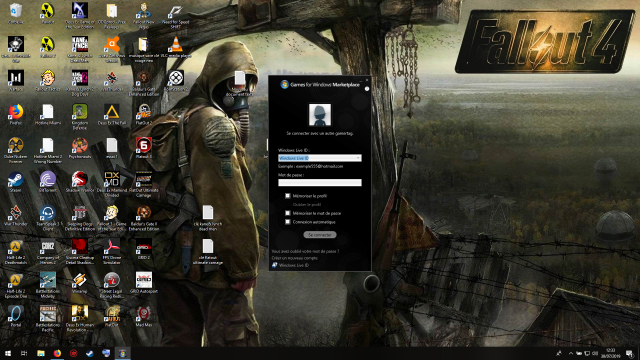Click 'Créer un nouveau compte' link
This screenshot has height=360, width=640.
click(x=295, y=258)
